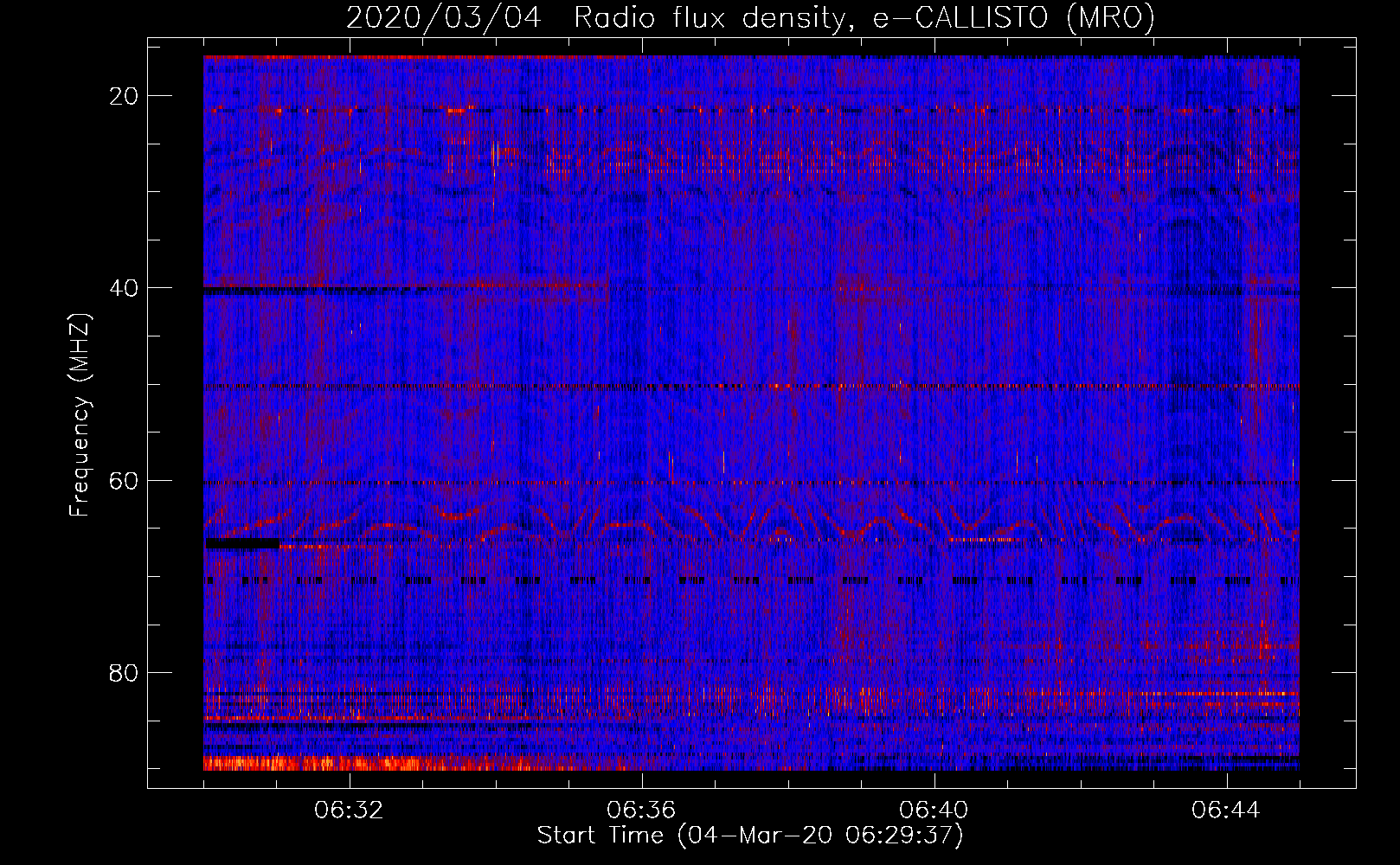Click the 40 MHz frequency tick label
The width and height of the screenshot is (1400, 865).
(x=124, y=288)
